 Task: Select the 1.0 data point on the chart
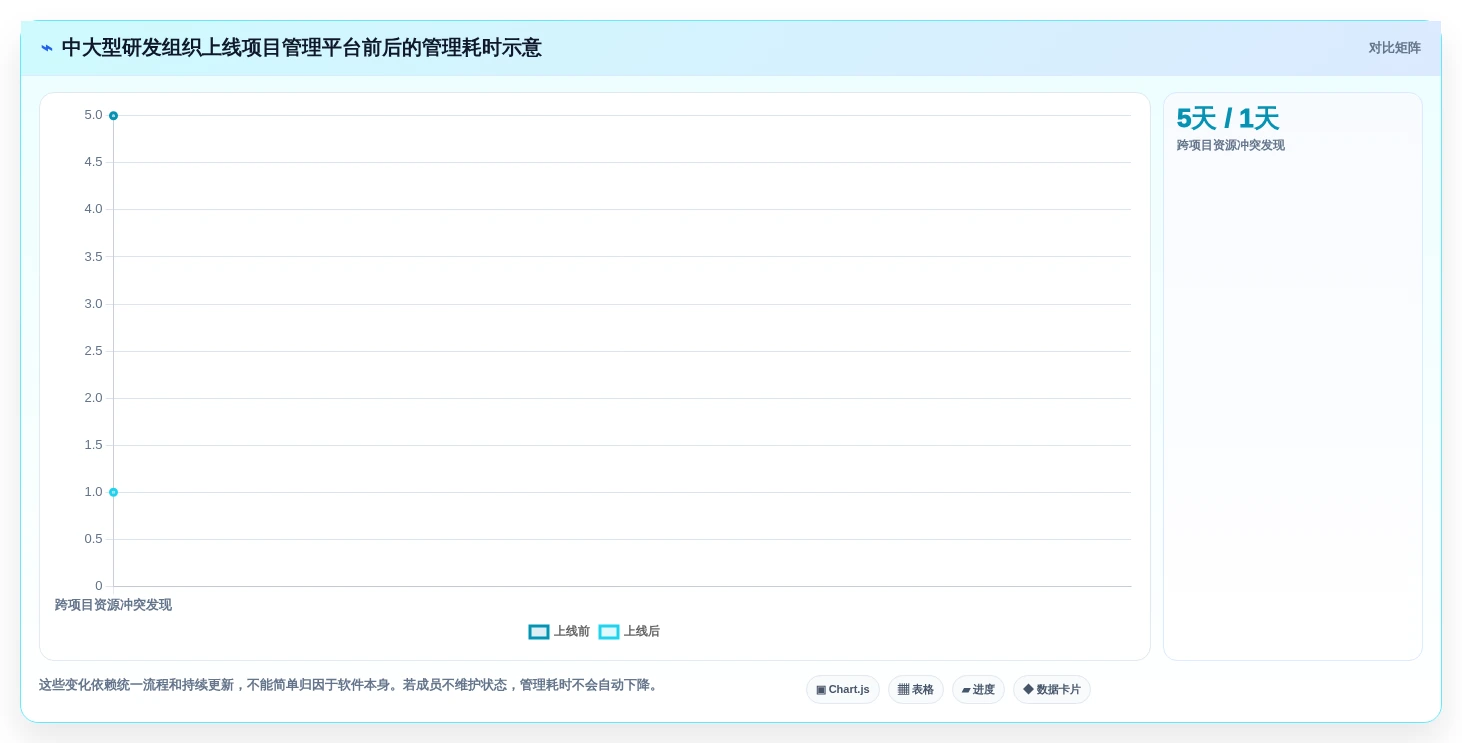point(113,492)
